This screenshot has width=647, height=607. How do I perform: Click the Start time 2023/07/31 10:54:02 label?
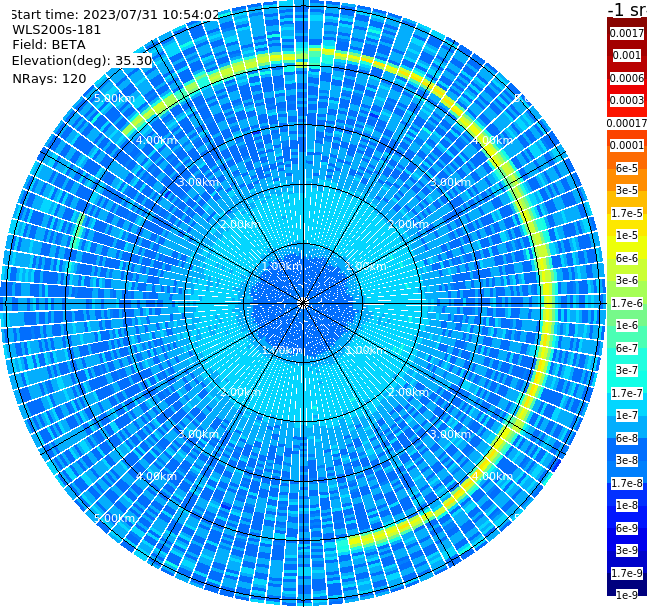(x=115, y=14)
